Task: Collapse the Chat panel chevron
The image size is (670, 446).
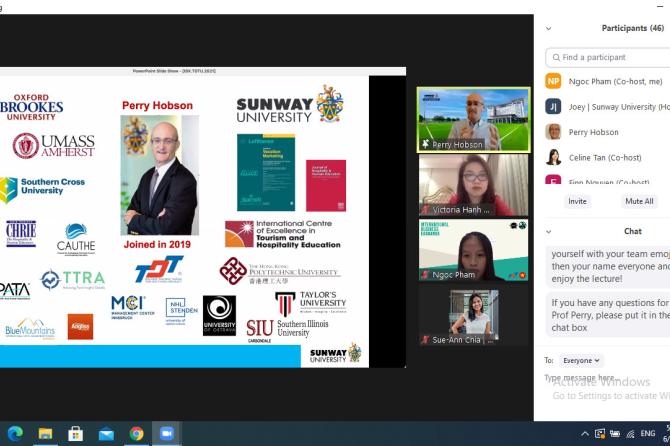Action: click(550, 231)
